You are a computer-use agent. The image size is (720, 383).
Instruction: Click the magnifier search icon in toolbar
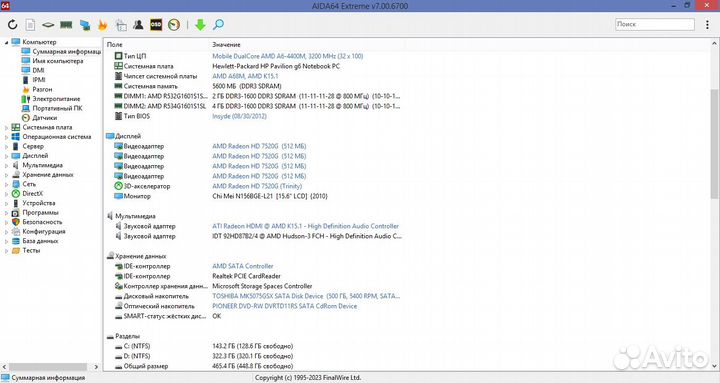click(x=219, y=24)
